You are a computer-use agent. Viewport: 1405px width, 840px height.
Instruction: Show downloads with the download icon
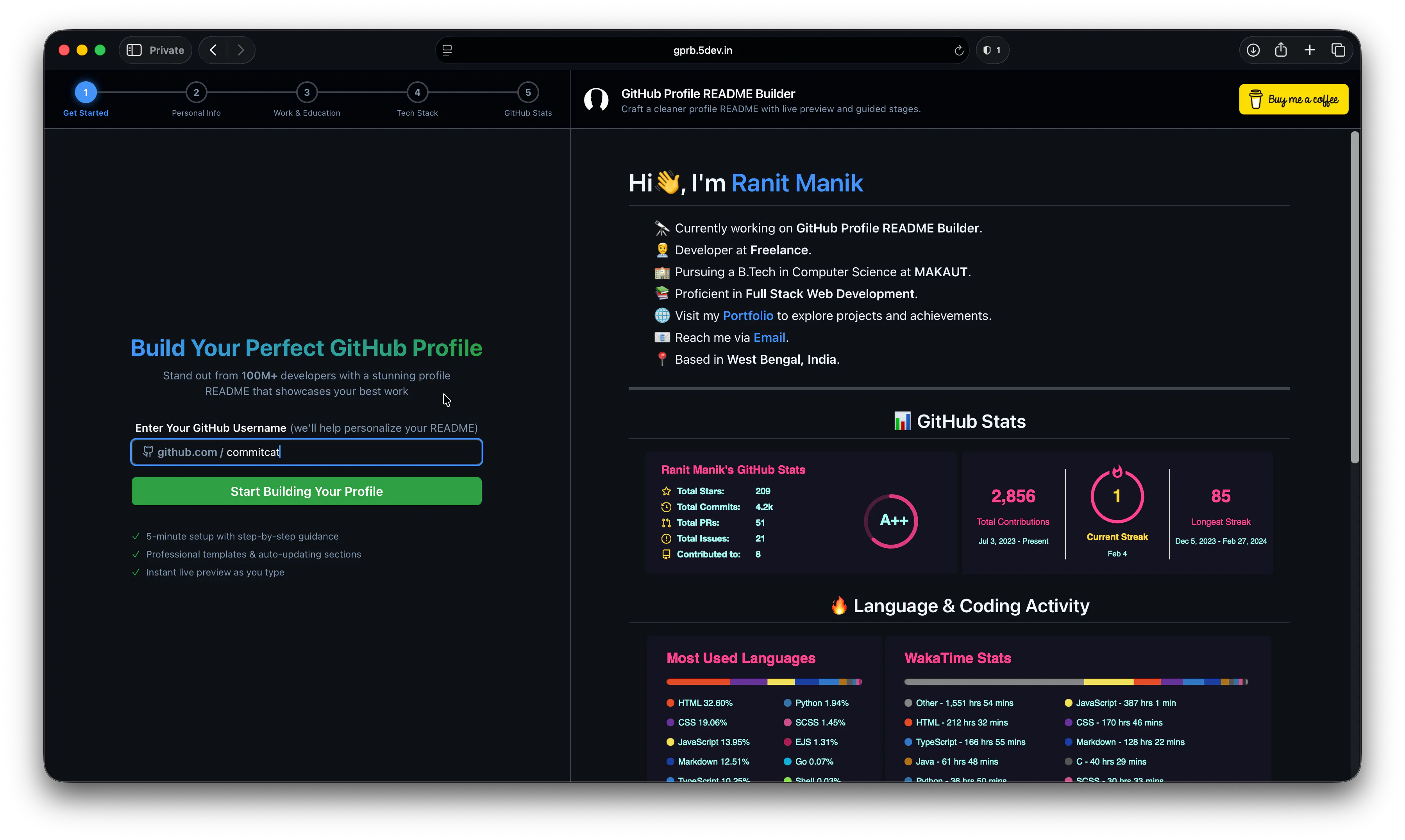(x=1253, y=50)
